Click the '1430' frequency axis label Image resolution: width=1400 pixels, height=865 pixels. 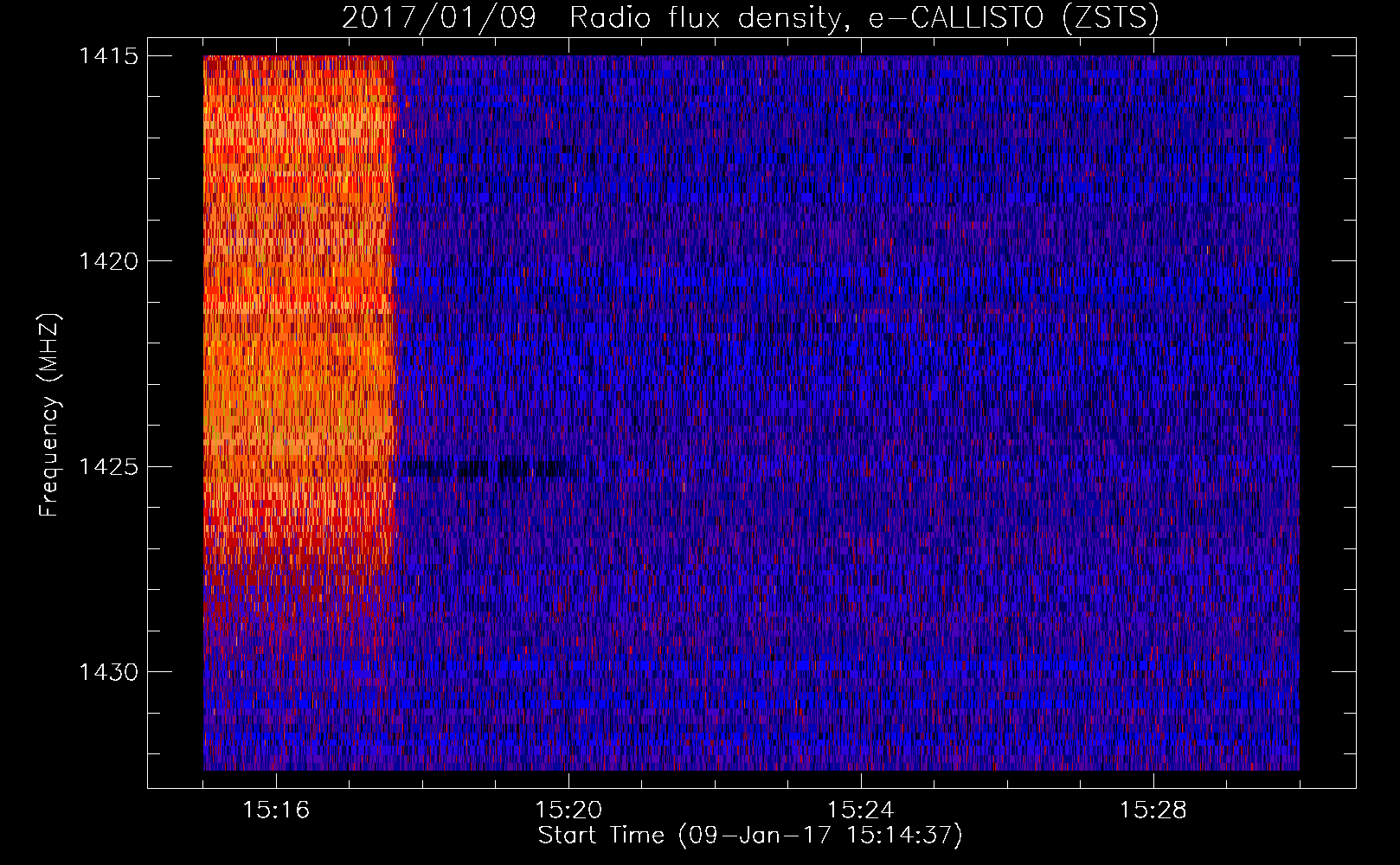pyautogui.click(x=108, y=672)
